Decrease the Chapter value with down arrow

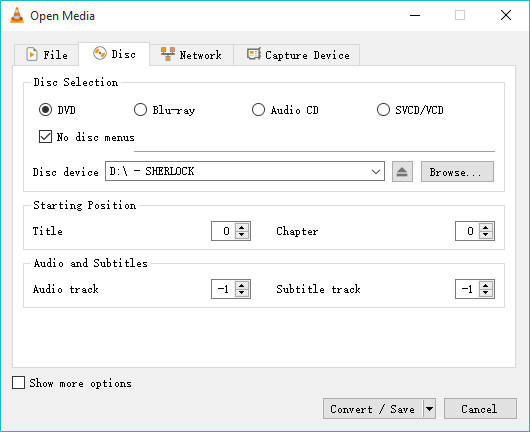(486, 235)
